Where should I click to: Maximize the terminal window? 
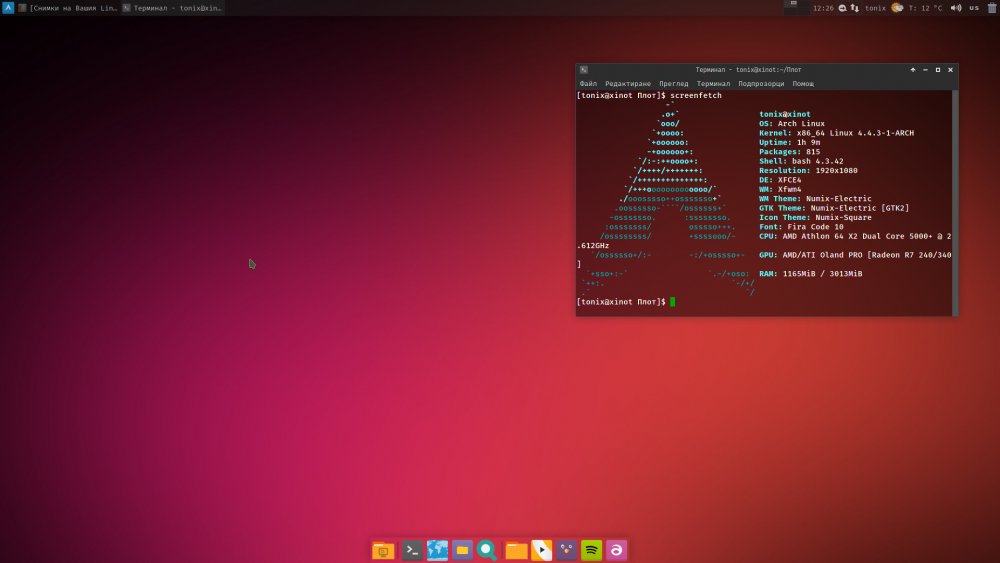click(x=938, y=70)
